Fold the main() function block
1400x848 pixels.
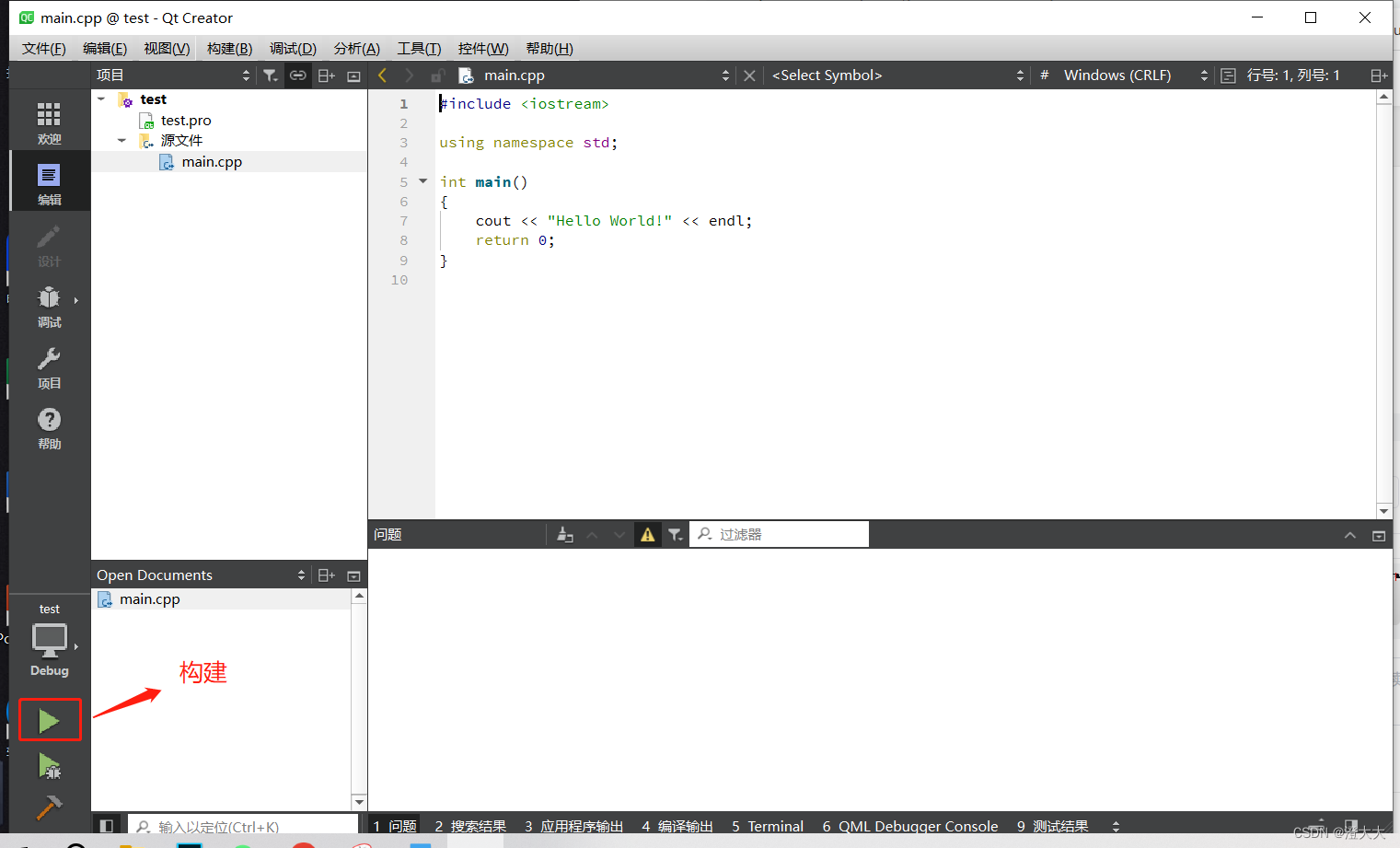(423, 181)
